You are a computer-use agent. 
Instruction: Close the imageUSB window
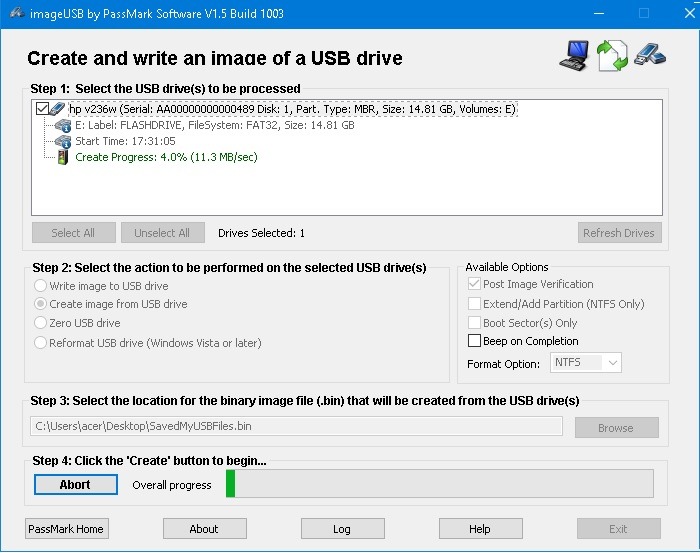click(x=689, y=13)
